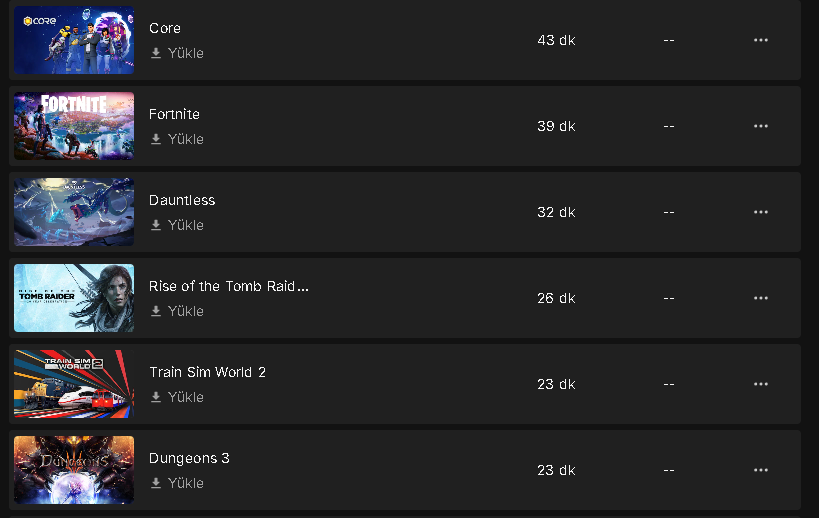Screen dimensions: 819x518
Task: Open the three-dot menu for Fortnite
Action: (760, 126)
